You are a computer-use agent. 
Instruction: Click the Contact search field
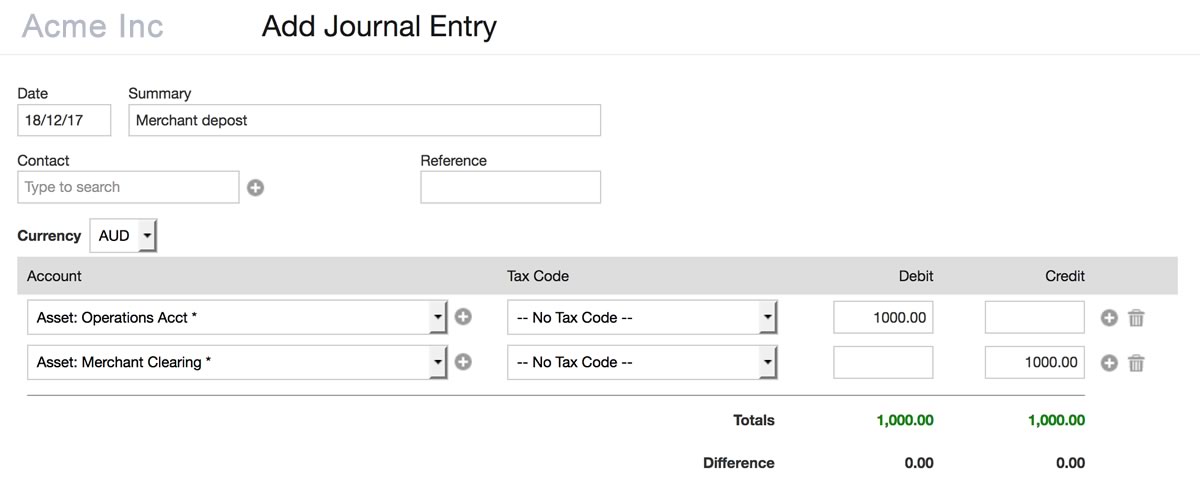point(128,187)
